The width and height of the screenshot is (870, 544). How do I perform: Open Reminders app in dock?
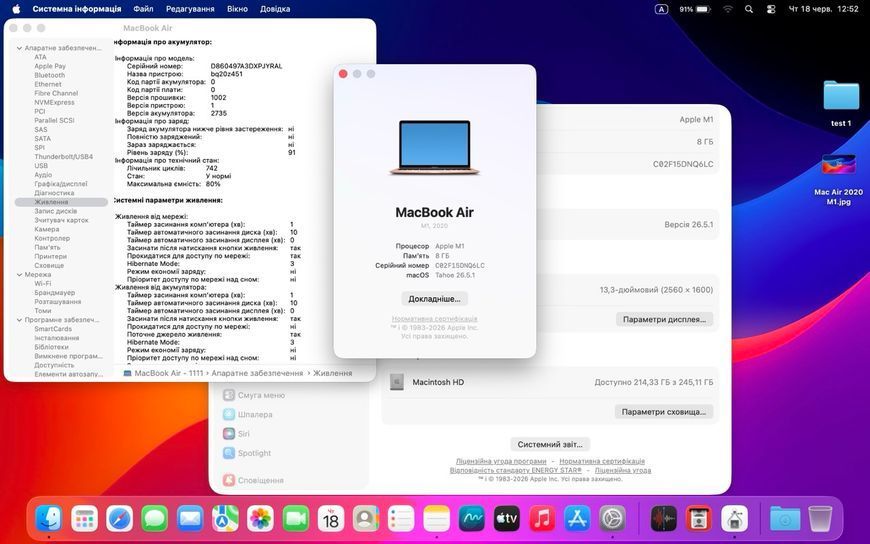[401, 520]
